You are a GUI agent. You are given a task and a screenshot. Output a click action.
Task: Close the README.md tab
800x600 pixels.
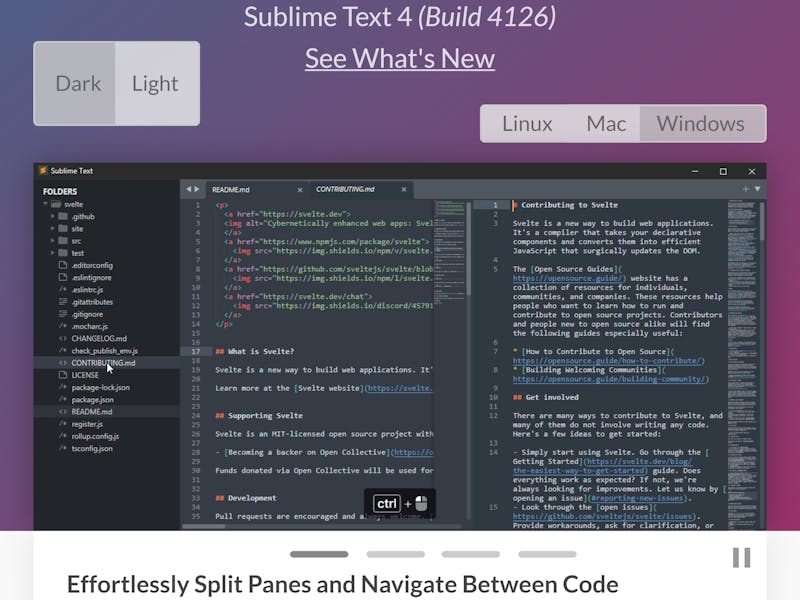pyautogui.click(x=299, y=188)
